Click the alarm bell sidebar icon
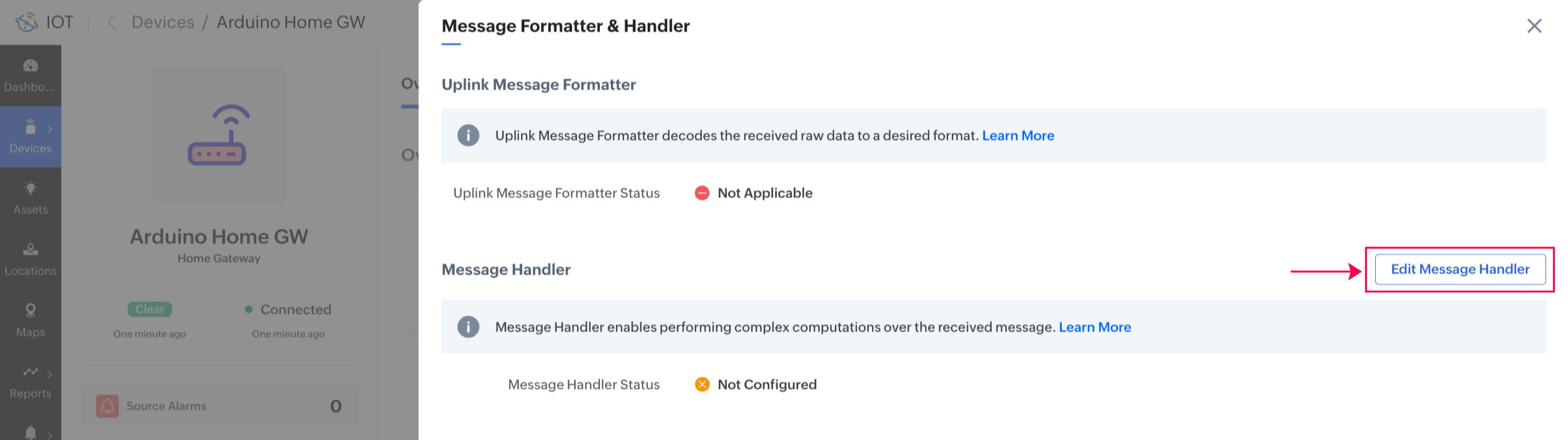 (x=31, y=432)
